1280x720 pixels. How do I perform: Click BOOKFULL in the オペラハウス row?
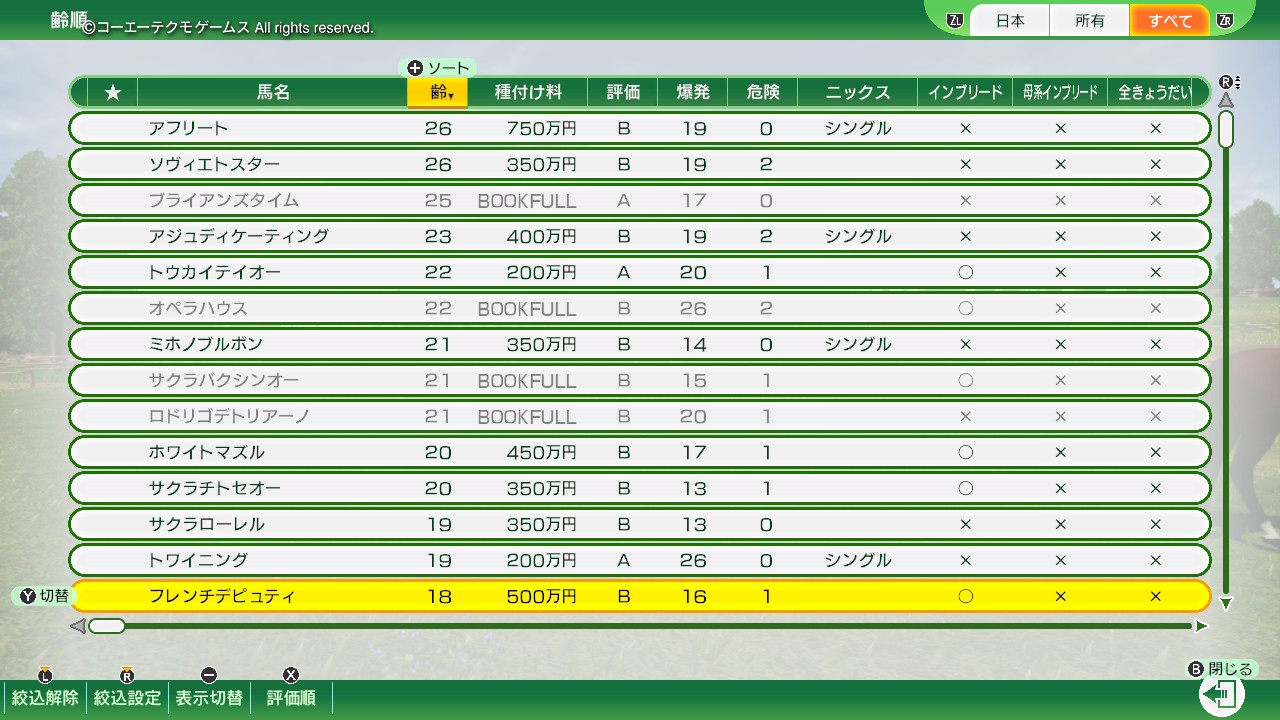coord(527,309)
